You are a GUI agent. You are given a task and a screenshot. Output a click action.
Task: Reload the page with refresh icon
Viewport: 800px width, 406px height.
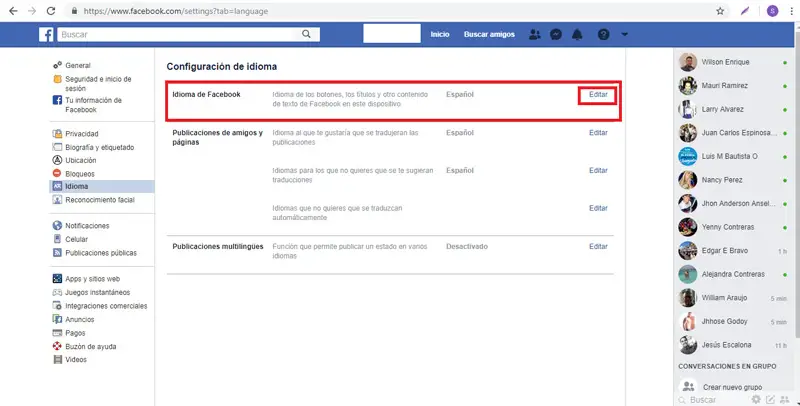51,11
